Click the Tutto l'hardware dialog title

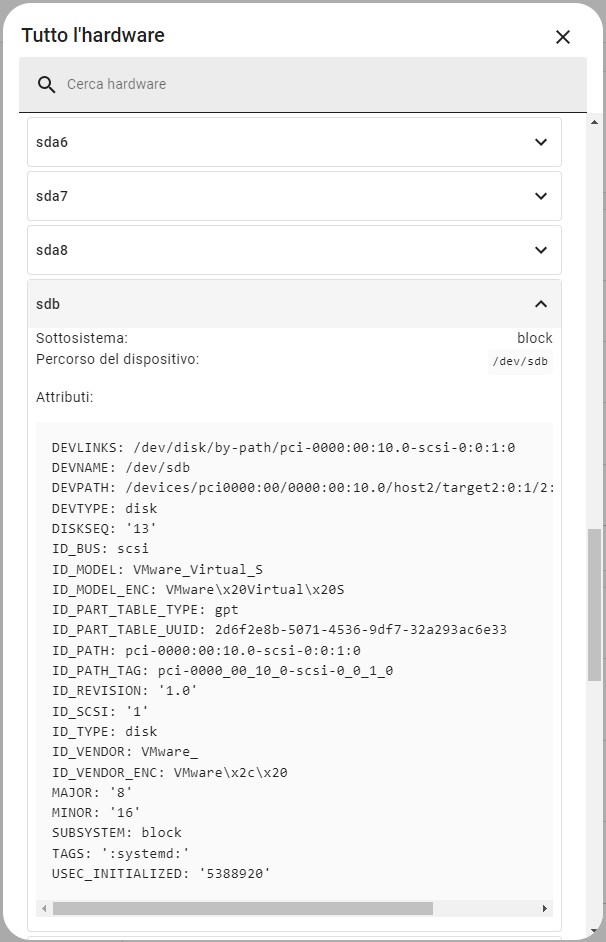coord(95,36)
